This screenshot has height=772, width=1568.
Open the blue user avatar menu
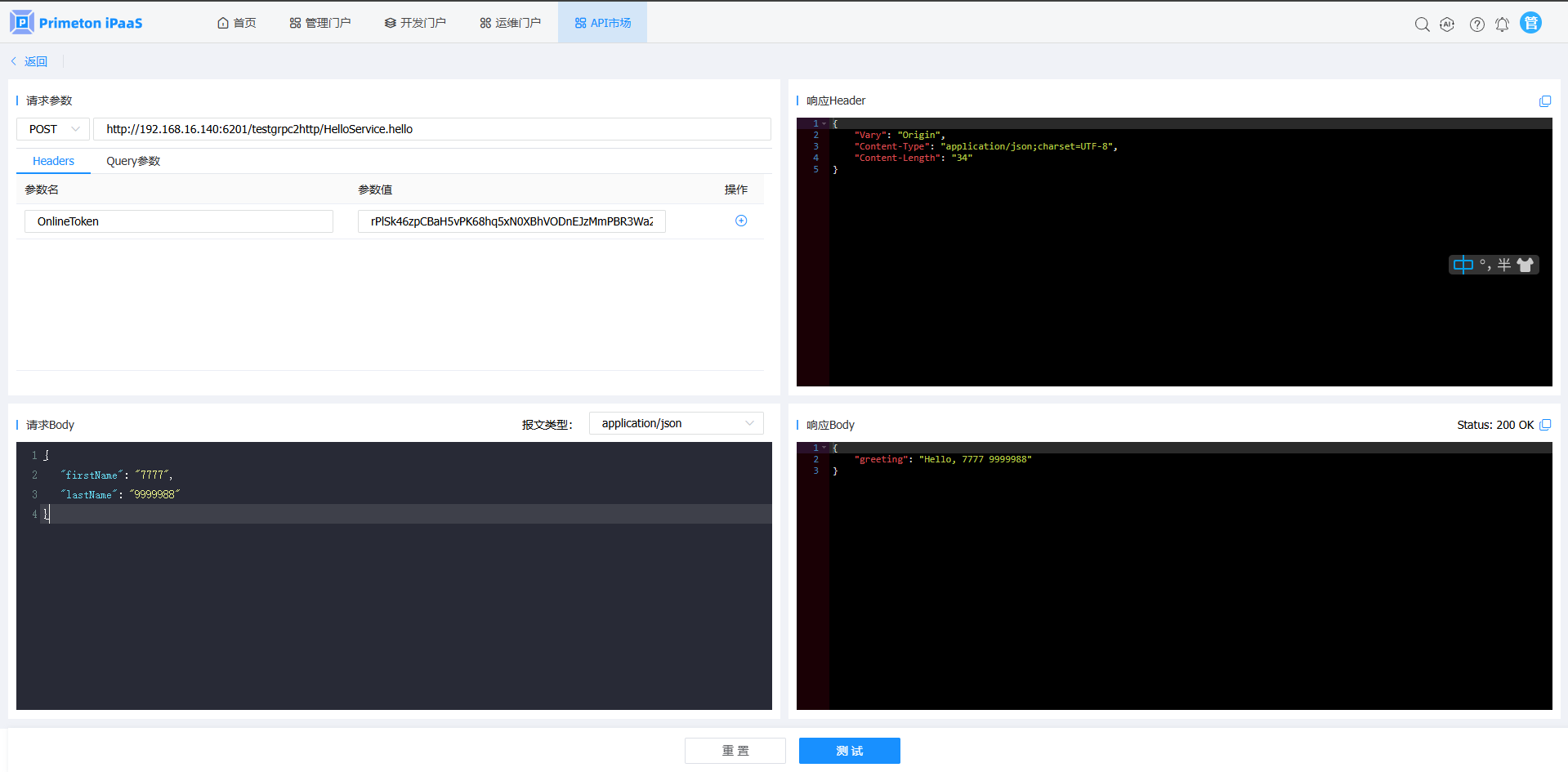click(1530, 23)
